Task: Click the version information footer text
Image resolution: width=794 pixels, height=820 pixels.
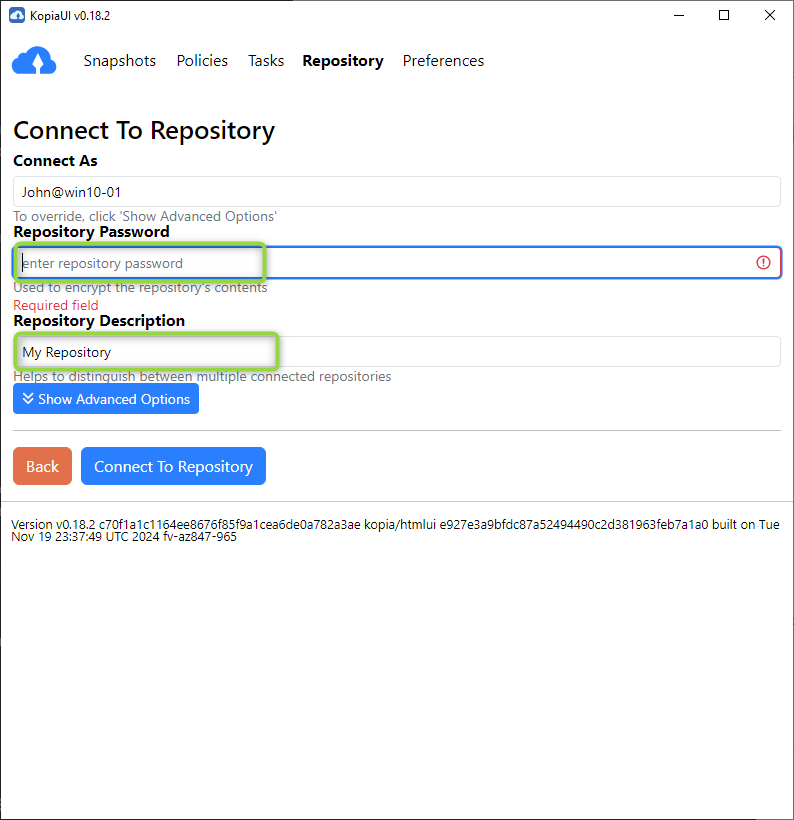Action: pyautogui.click(x=395, y=530)
